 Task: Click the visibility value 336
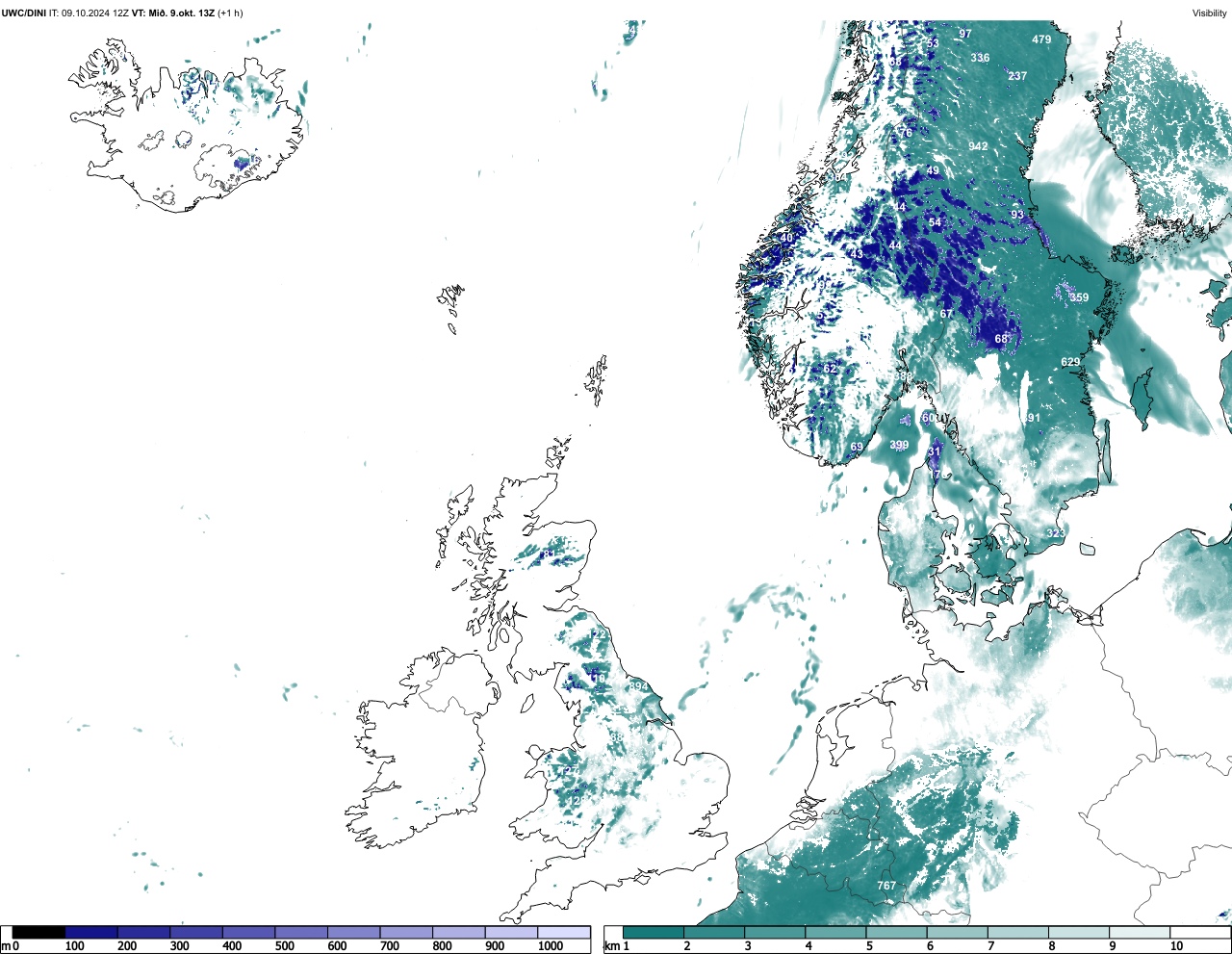click(980, 58)
